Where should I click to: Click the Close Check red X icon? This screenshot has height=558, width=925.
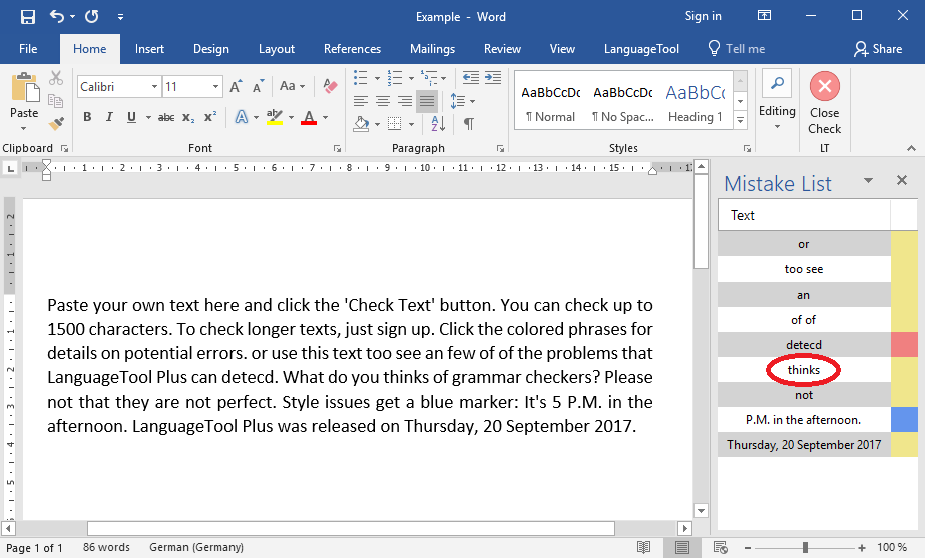point(824,87)
